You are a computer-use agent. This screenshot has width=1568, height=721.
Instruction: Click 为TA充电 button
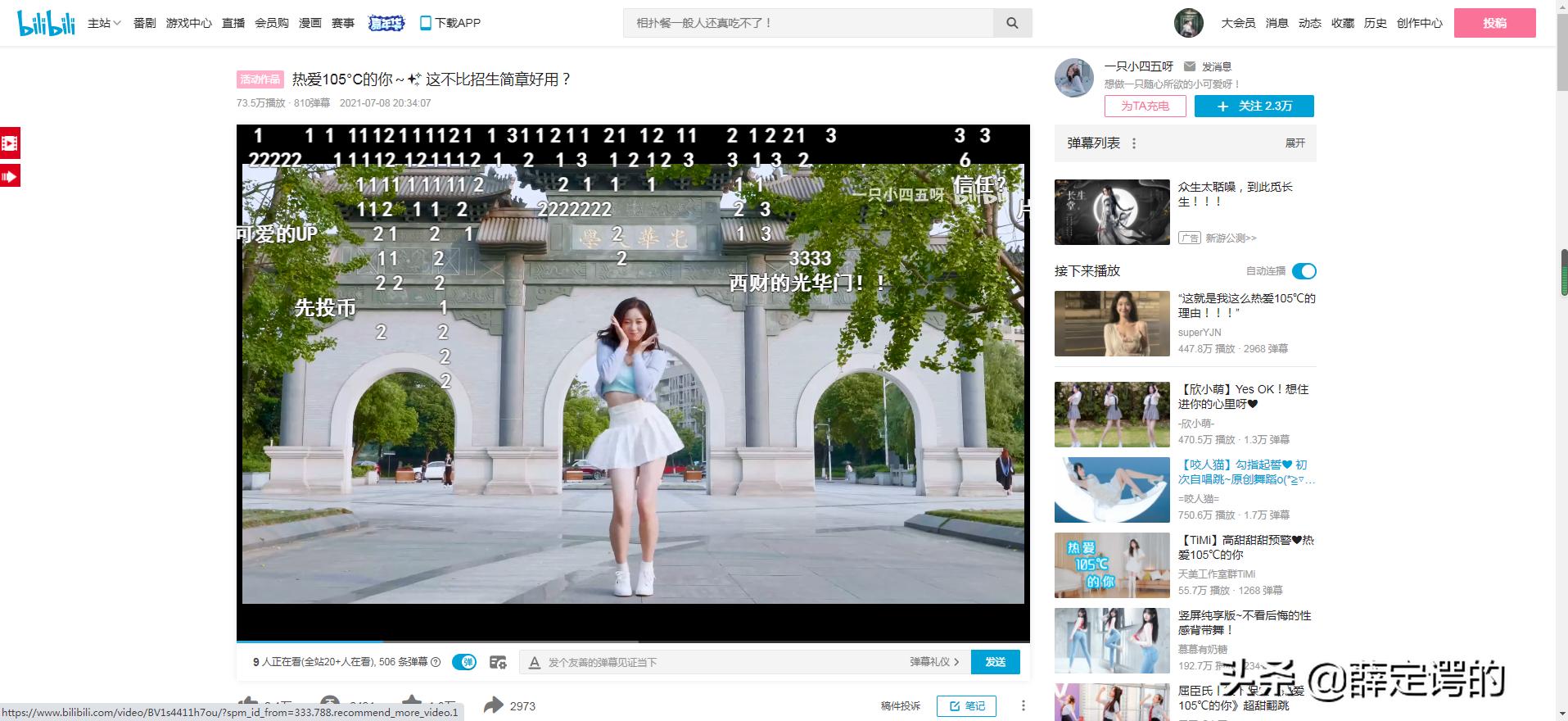[1145, 106]
